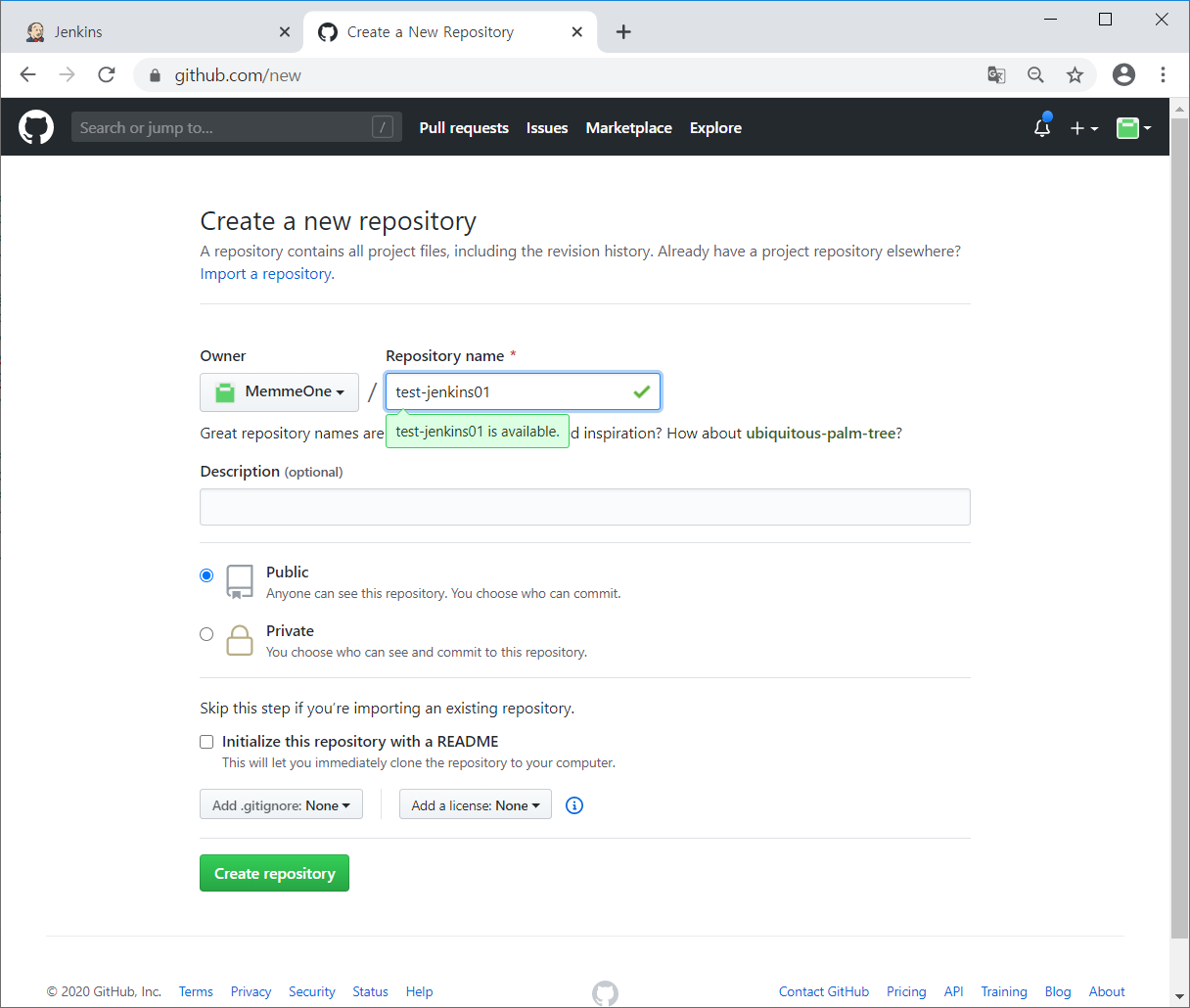Open the About footer link
The width and height of the screenshot is (1190, 1008).
click(x=1107, y=991)
